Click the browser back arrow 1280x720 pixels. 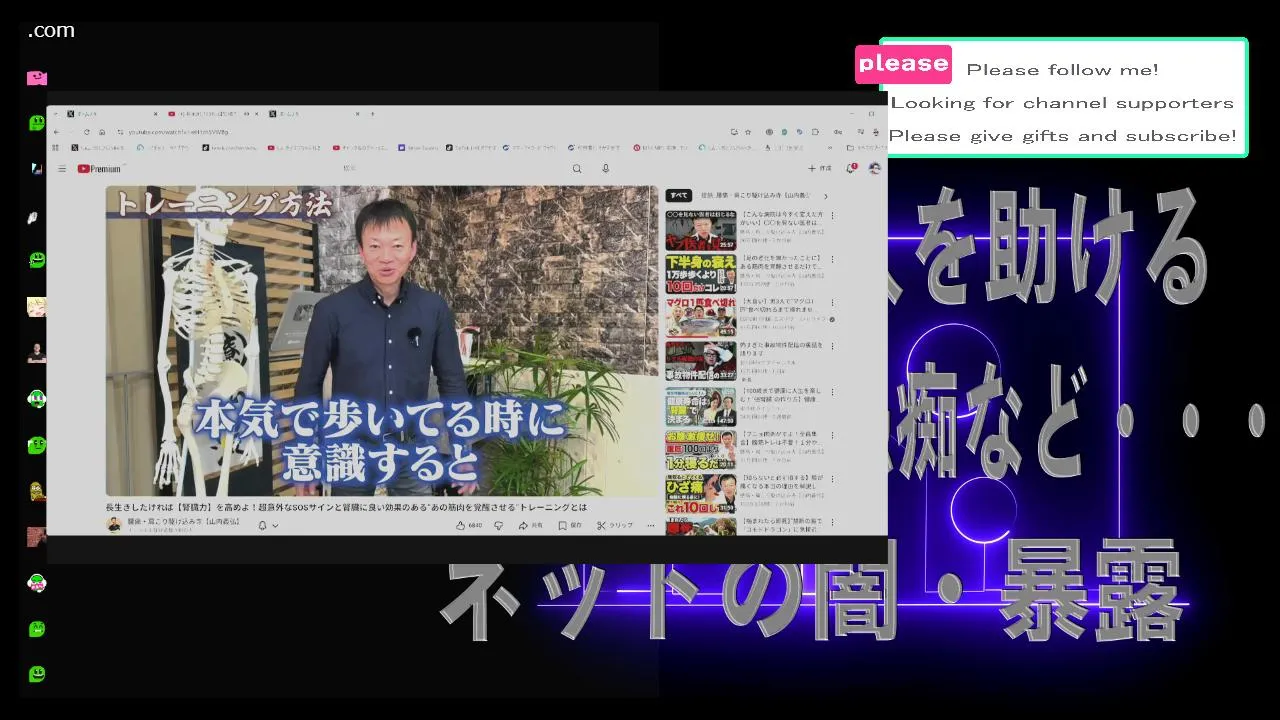(x=57, y=132)
